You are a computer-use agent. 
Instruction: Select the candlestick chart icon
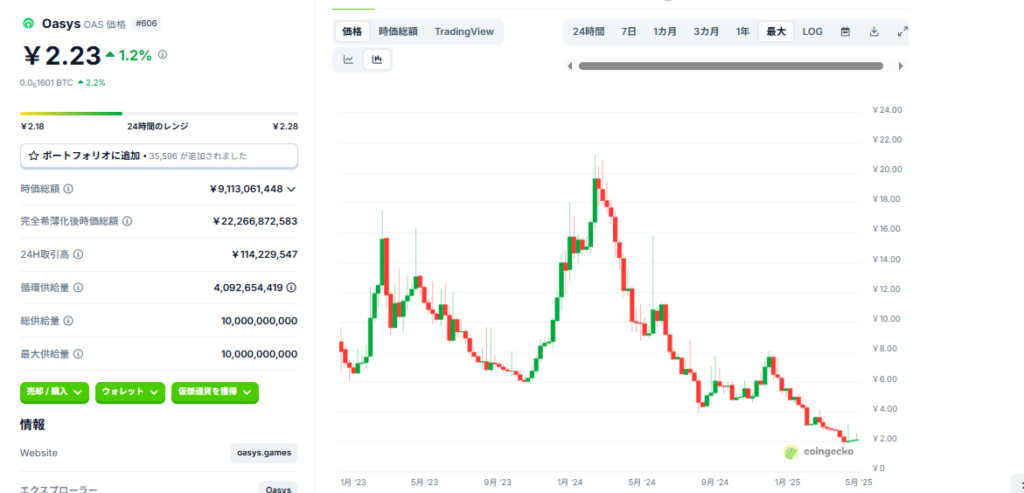tap(377, 59)
